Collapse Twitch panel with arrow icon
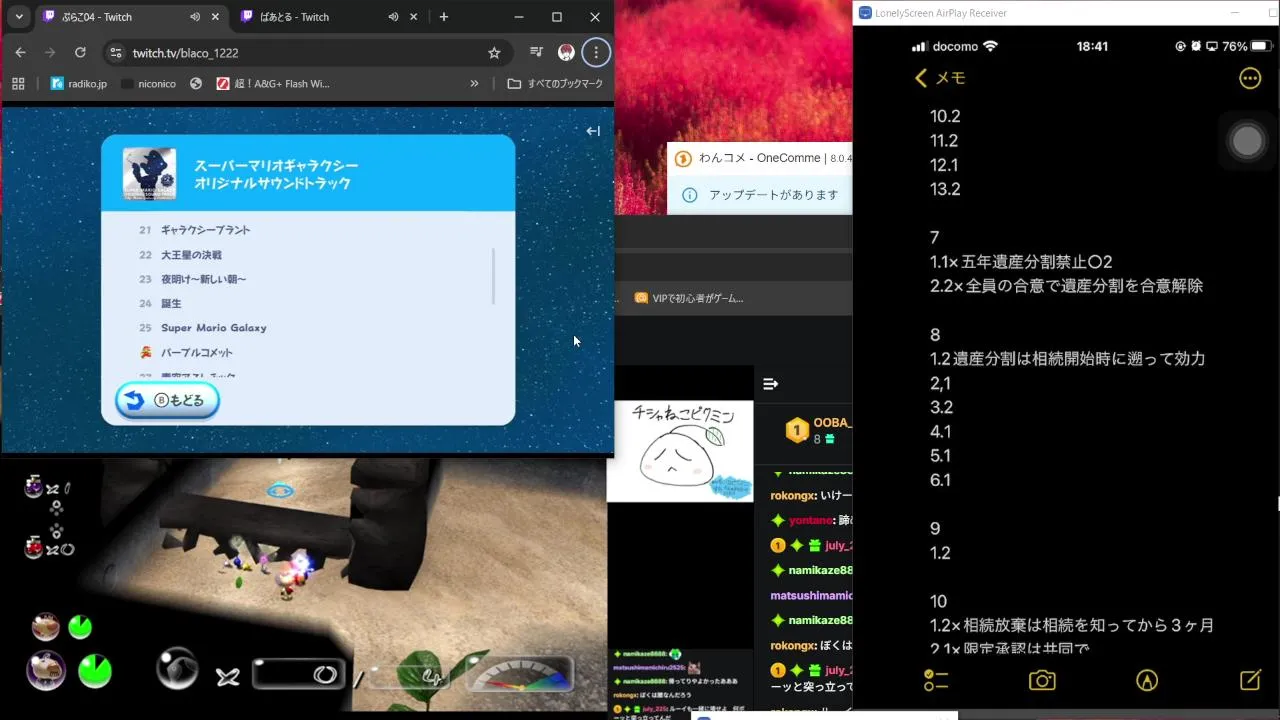Image resolution: width=1280 pixels, height=720 pixels. pyautogui.click(x=593, y=131)
